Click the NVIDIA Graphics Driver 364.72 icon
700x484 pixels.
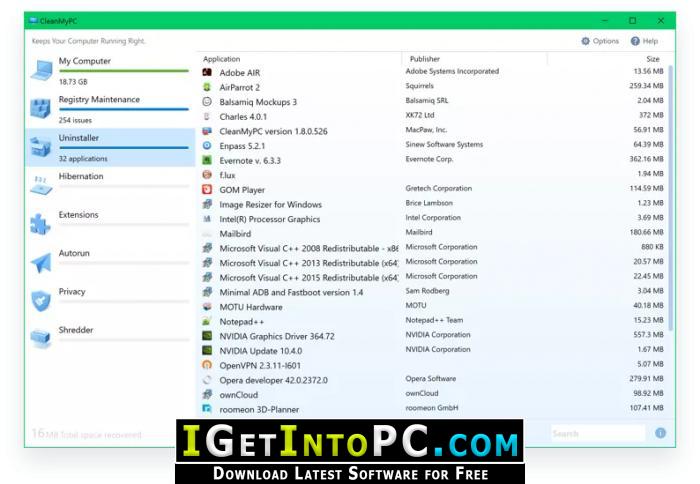(x=207, y=336)
